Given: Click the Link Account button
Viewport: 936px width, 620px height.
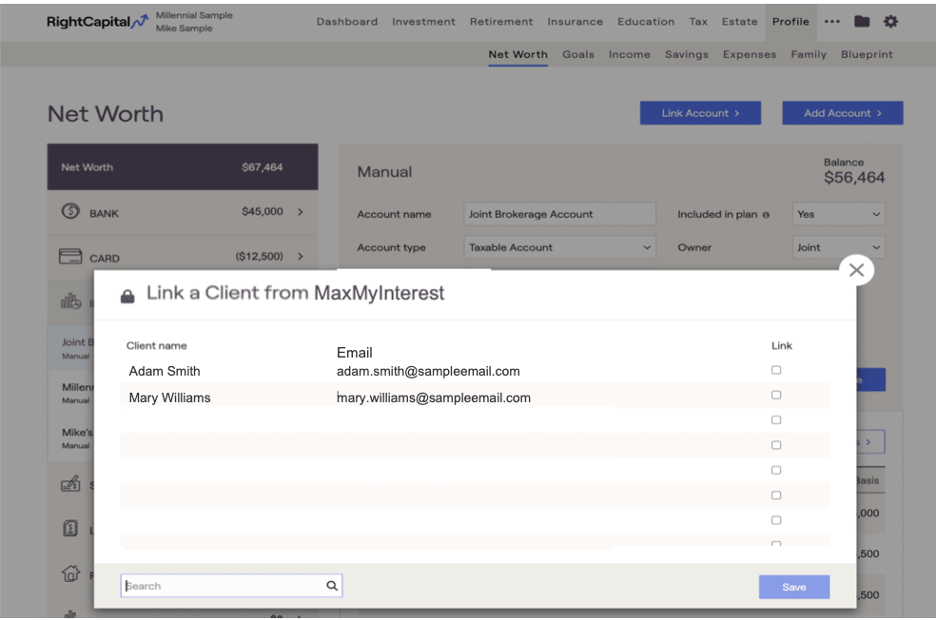Looking at the screenshot, I should point(700,113).
